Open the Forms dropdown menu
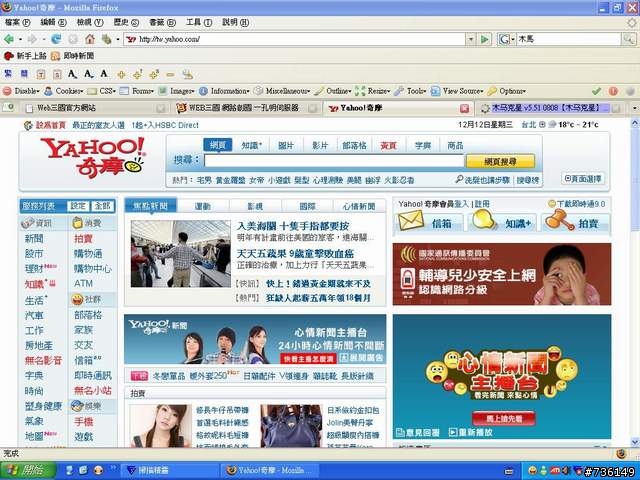 (137, 91)
